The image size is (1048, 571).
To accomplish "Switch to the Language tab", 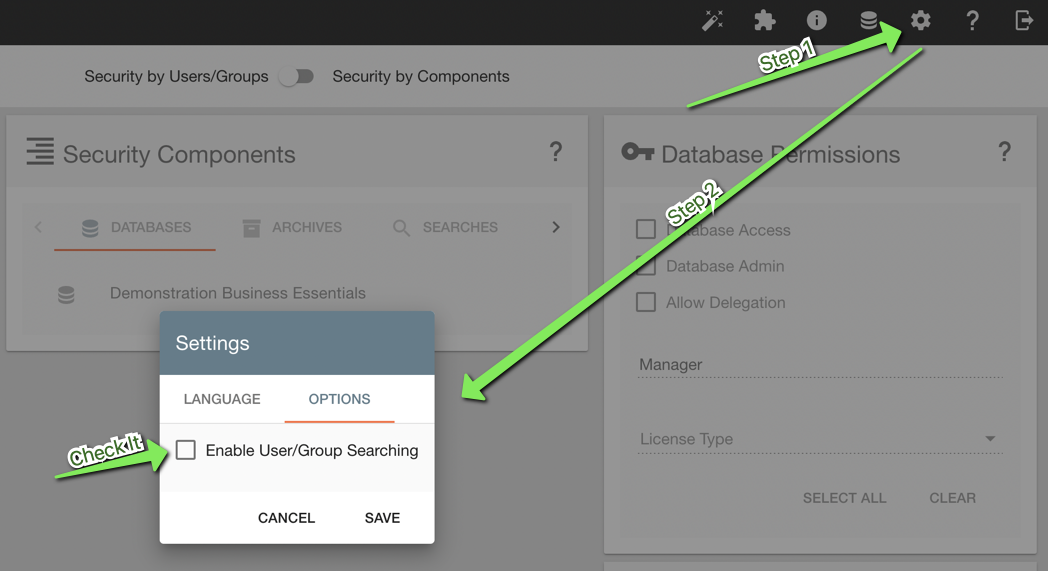I will [x=222, y=399].
